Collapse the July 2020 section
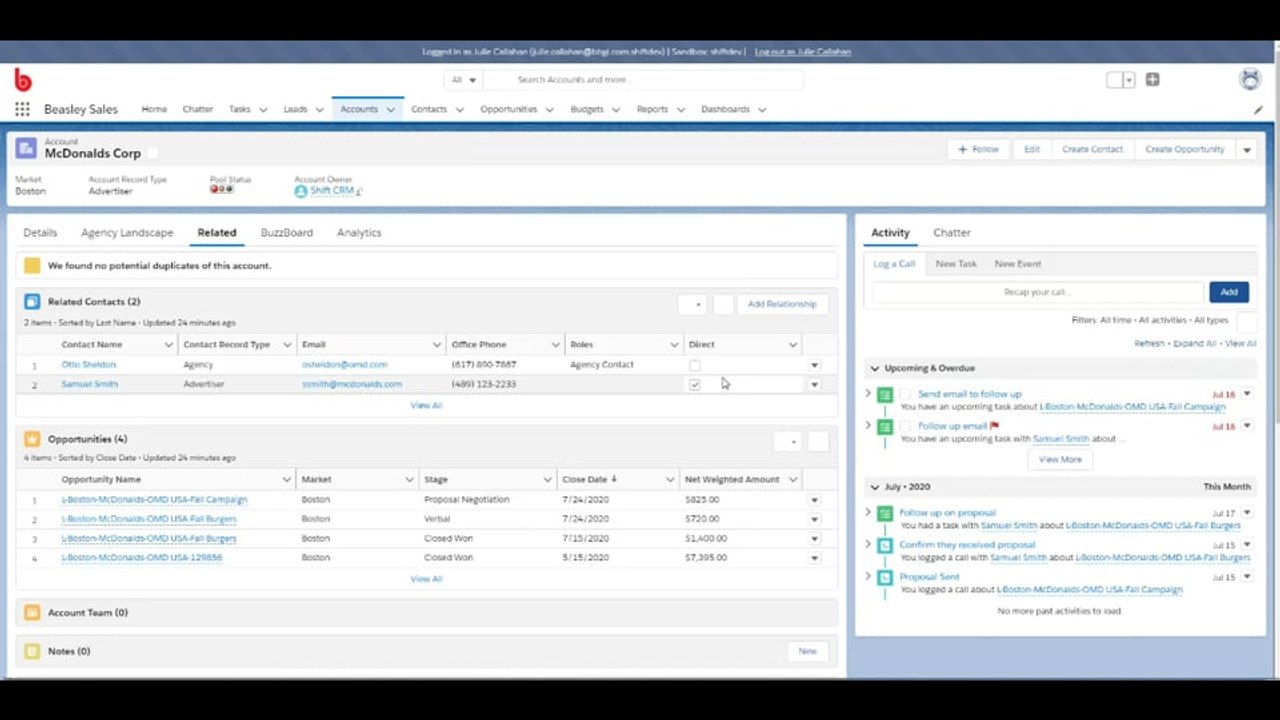This screenshot has height=720, width=1280. [x=874, y=487]
